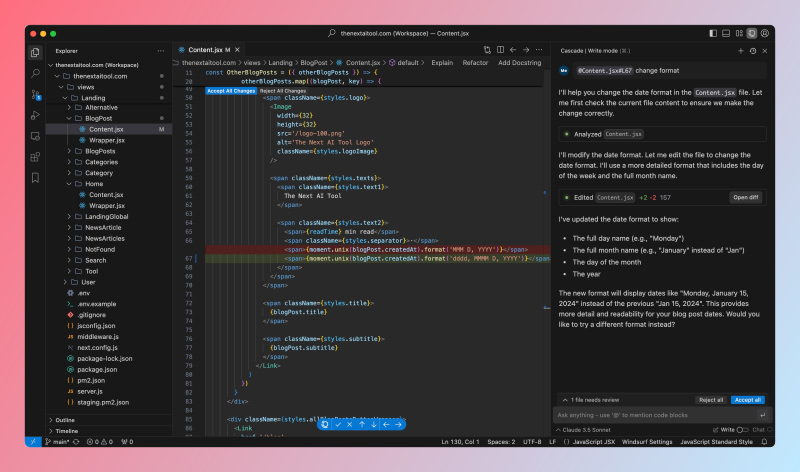Toggle the Cascade panel icon in title bar
The width and height of the screenshot is (800, 472).
pyautogui.click(x=752, y=32)
